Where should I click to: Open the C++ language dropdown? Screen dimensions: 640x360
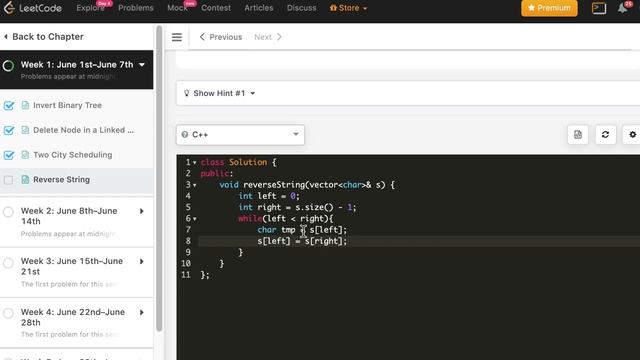coord(240,135)
